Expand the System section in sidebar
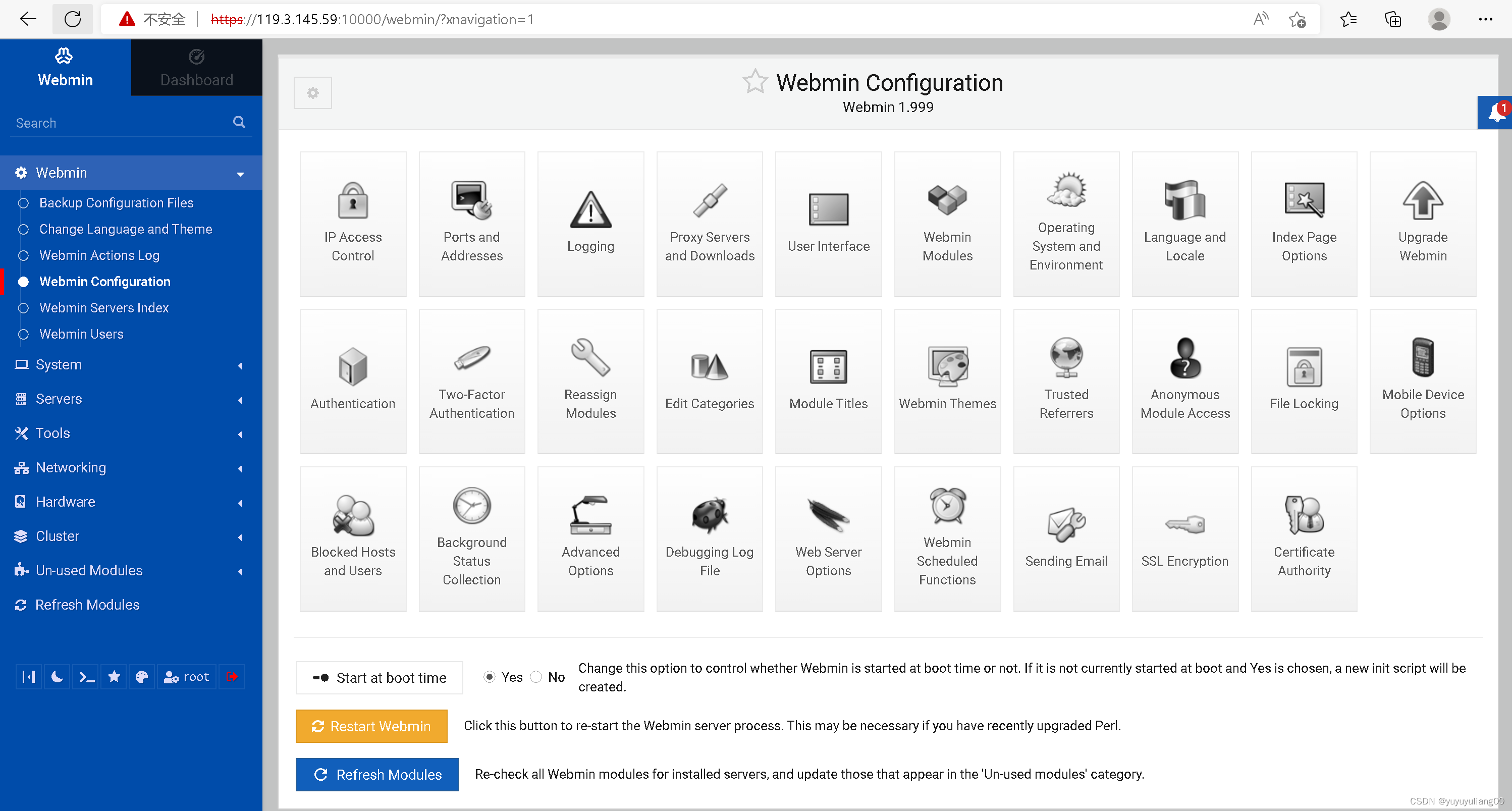Viewport: 1512px width, 811px height. (130, 365)
